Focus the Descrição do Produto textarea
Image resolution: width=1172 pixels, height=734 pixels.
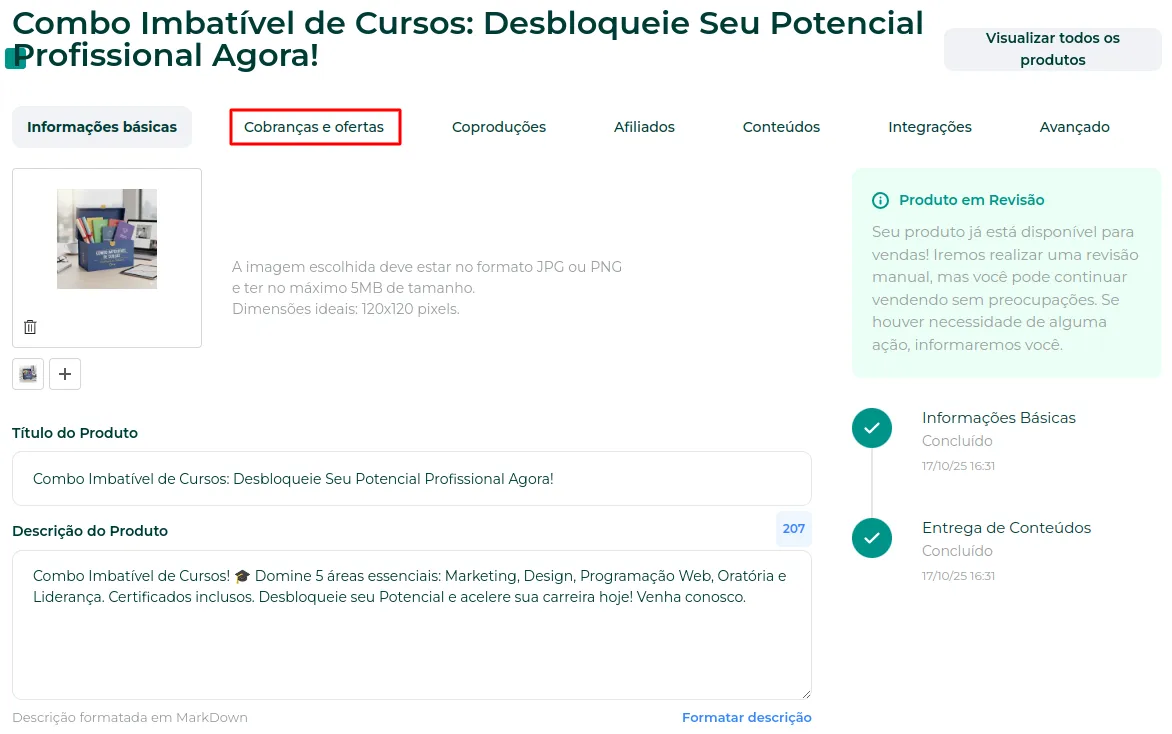(x=412, y=626)
